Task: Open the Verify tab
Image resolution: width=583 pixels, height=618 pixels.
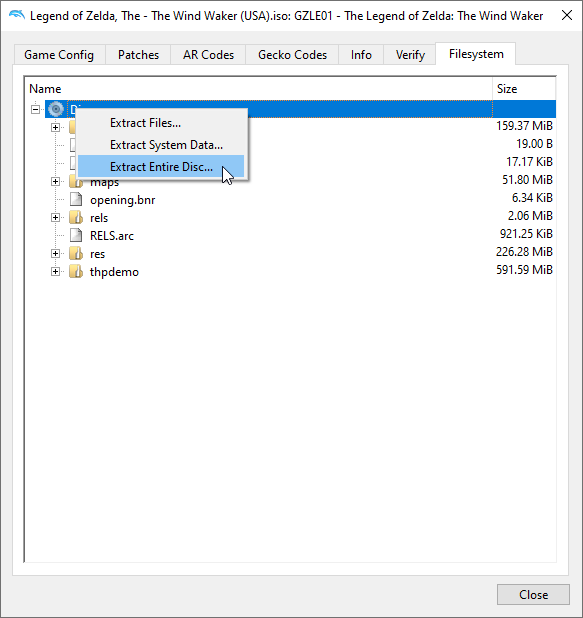Action: pos(410,55)
